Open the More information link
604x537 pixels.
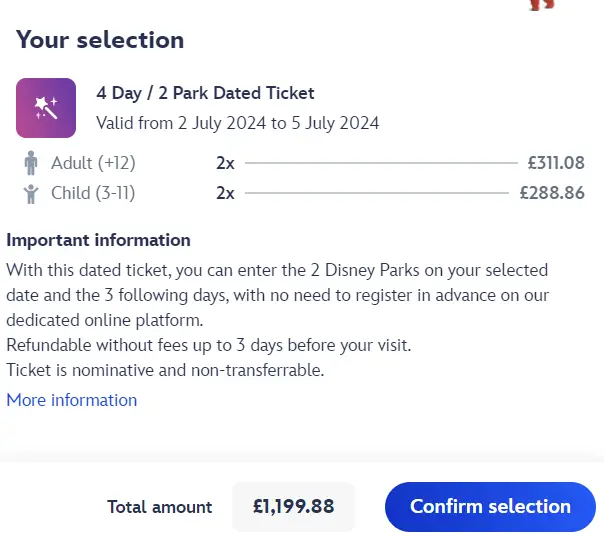coord(72,400)
